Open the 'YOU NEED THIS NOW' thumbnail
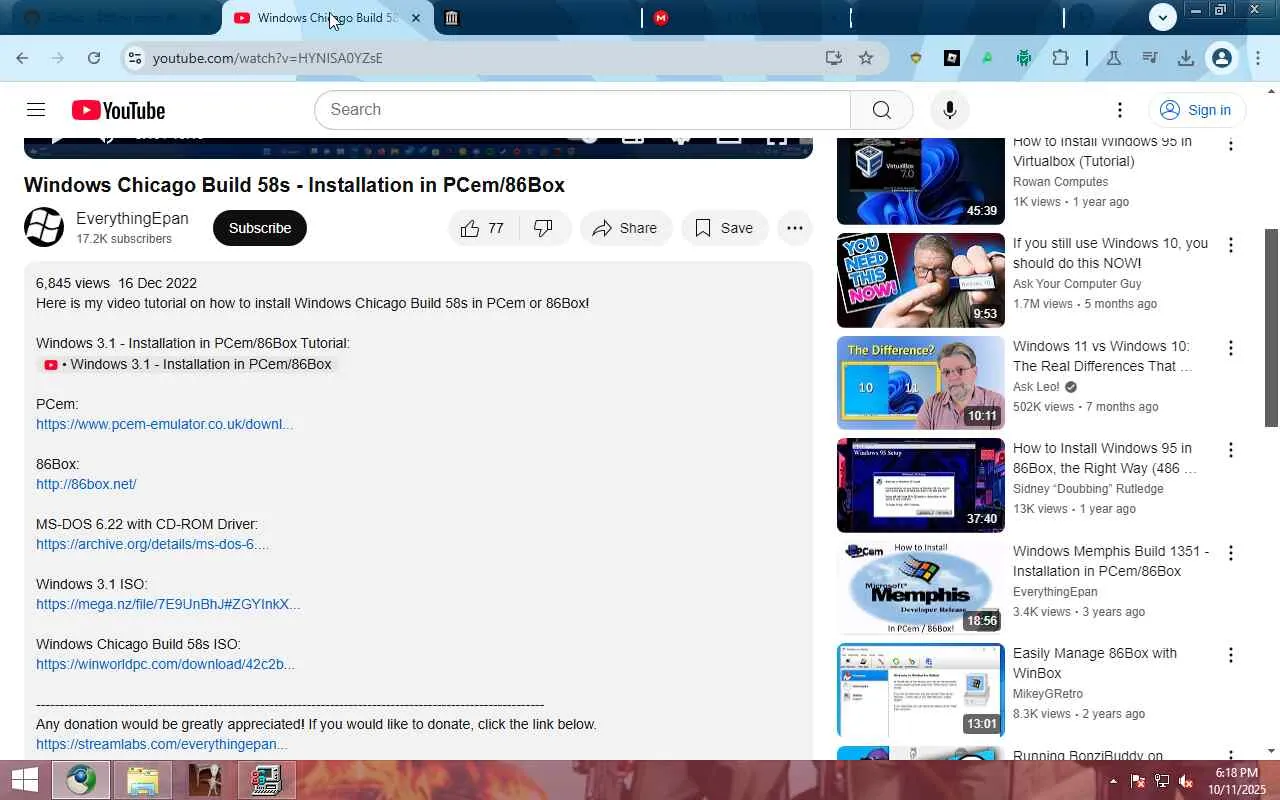This screenshot has width=1280, height=800. pos(921,280)
